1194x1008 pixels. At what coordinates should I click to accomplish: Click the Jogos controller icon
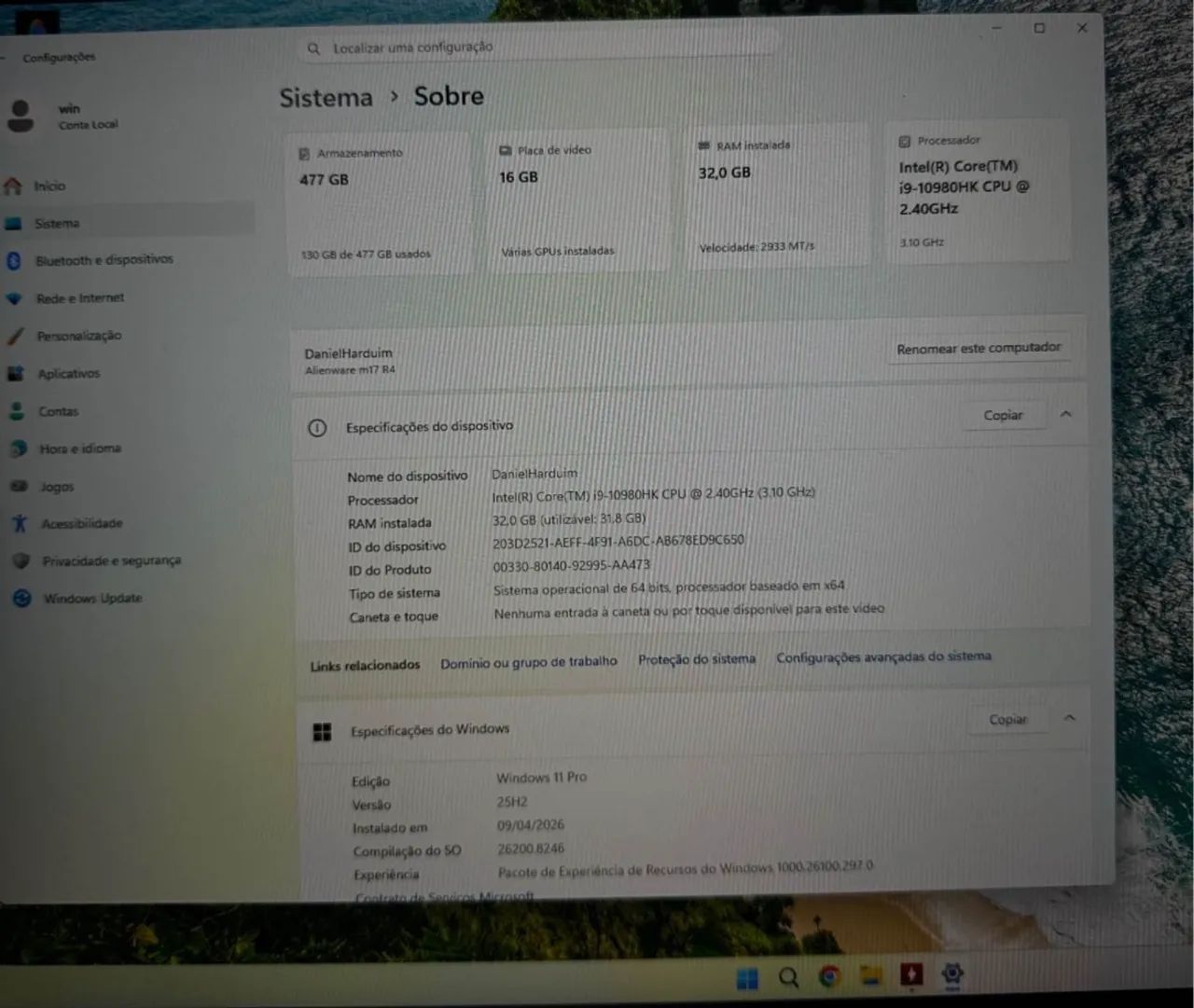tap(19, 487)
